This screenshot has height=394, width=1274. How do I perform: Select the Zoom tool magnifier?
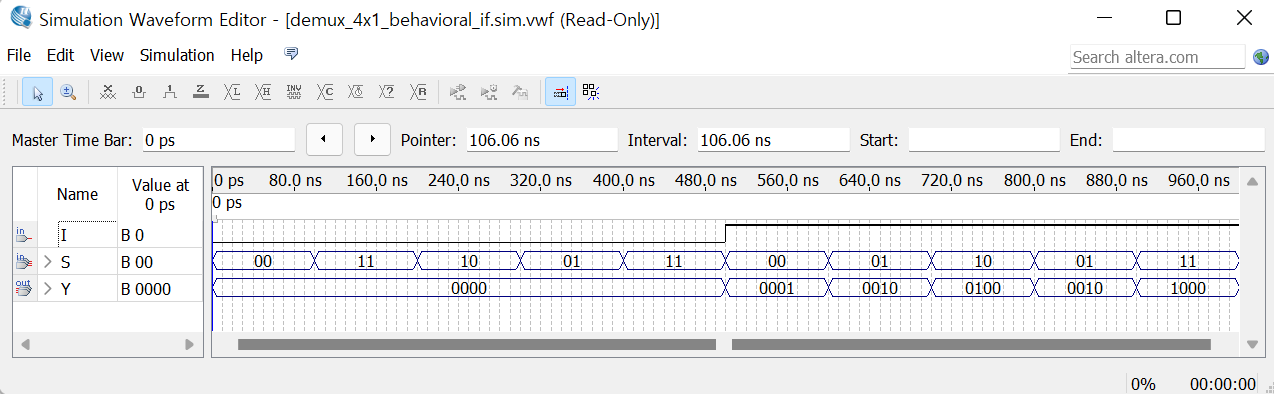coord(68,92)
